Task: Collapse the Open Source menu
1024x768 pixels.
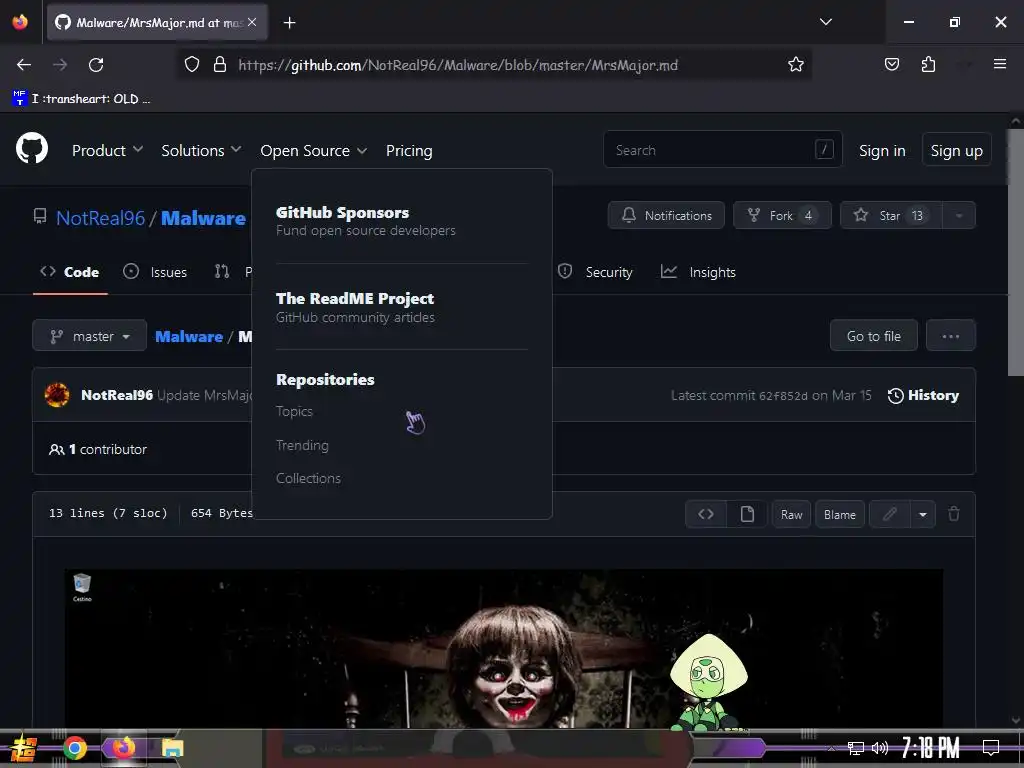Action: 313,151
